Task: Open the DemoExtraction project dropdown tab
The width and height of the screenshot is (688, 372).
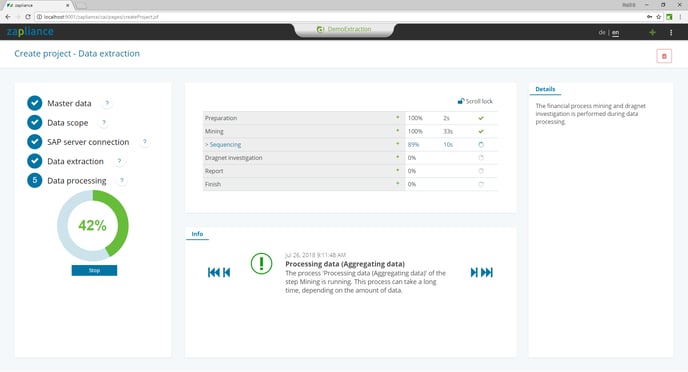Action: tap(344, 29)
